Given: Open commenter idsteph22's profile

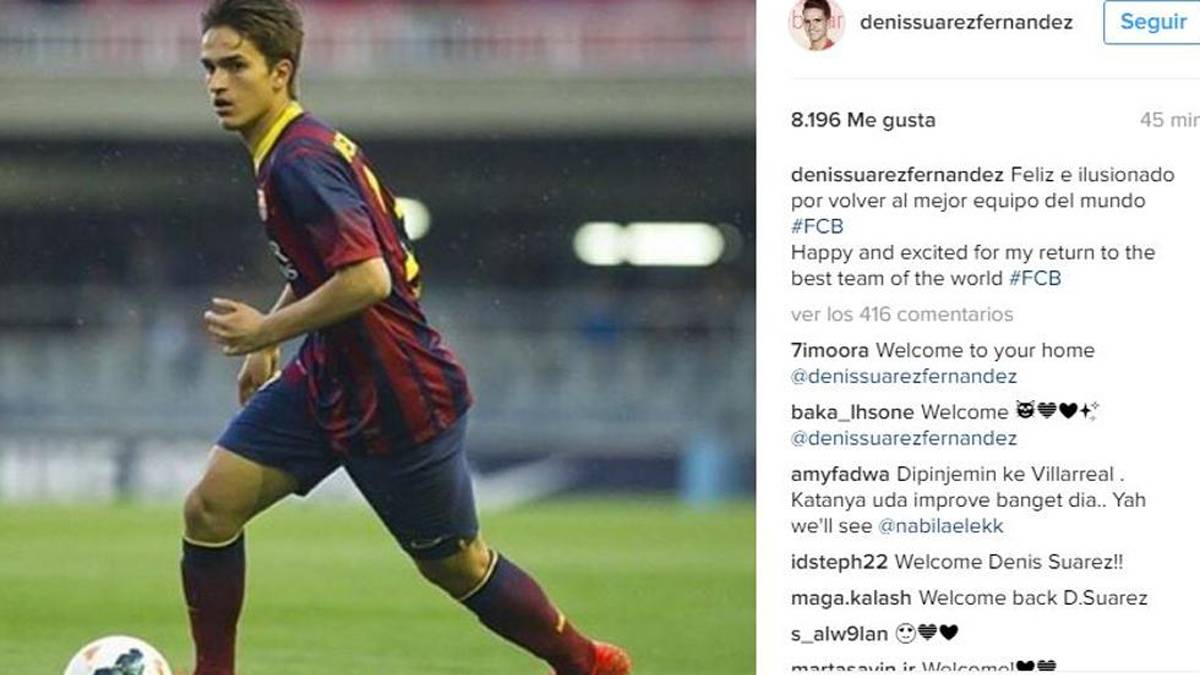Looking at the screenshot, I should pos(840,562).
